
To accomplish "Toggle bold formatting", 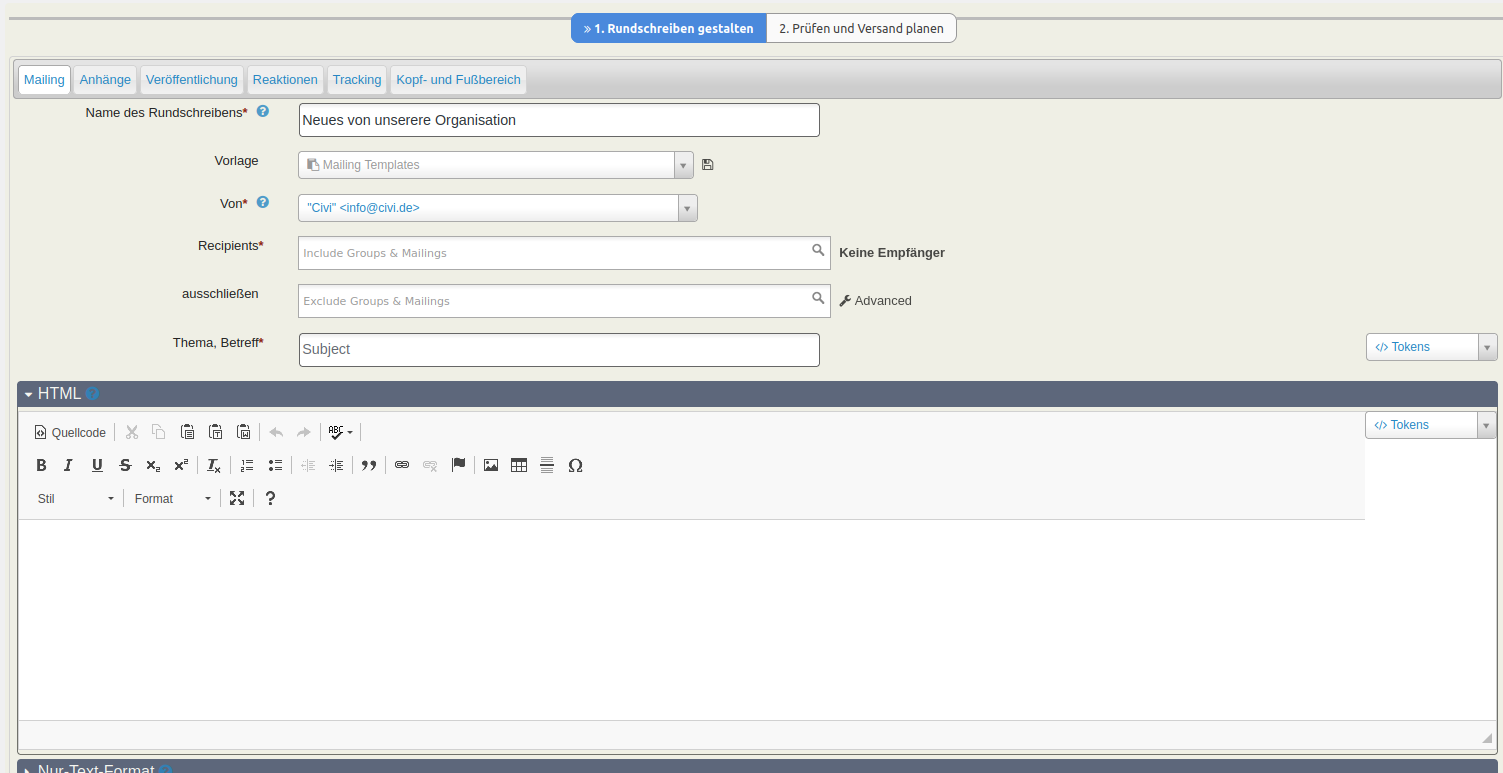I will pyautogui.click(x=41, y=465).
